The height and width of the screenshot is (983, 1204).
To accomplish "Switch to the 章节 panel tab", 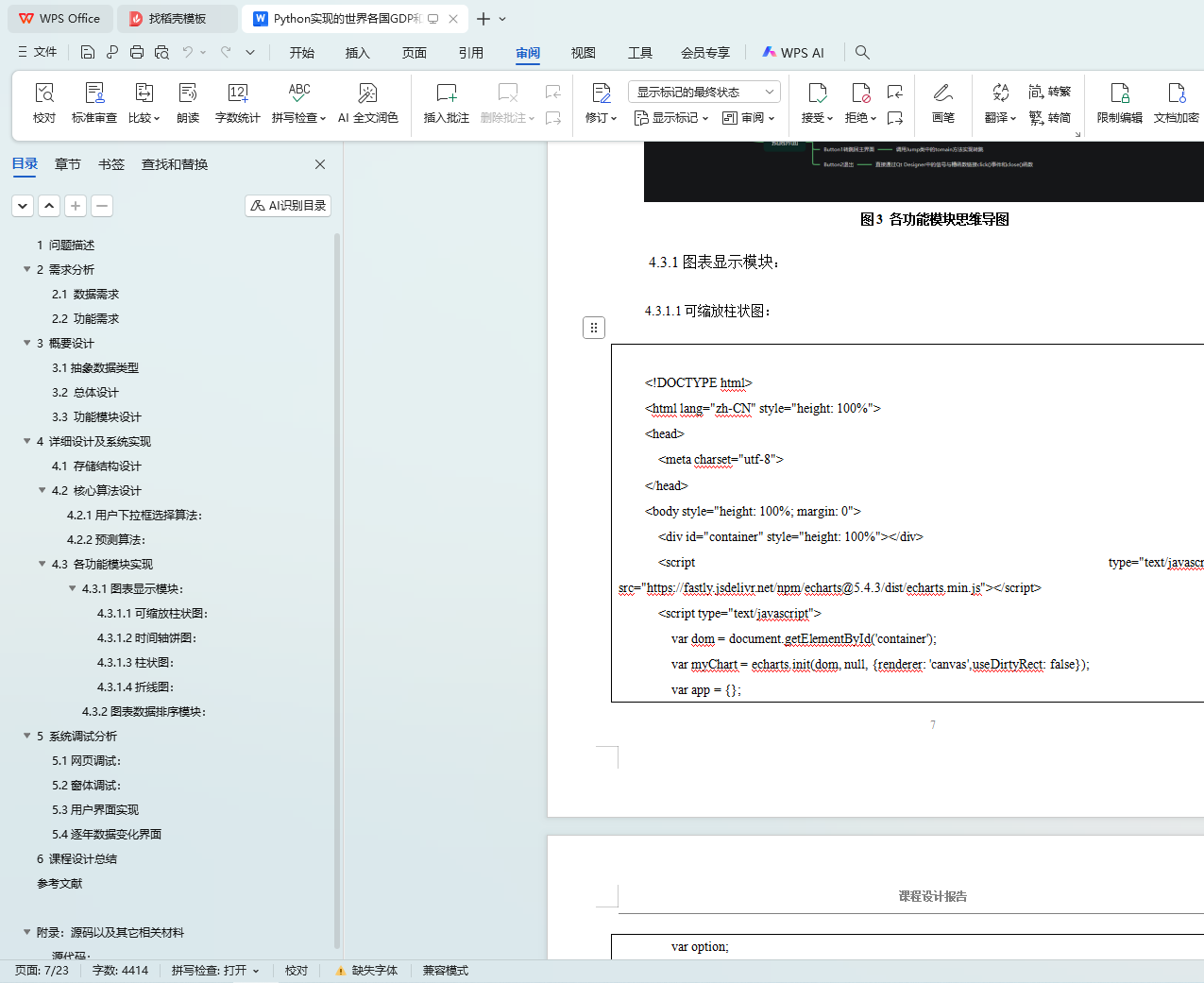I will 68,164.
